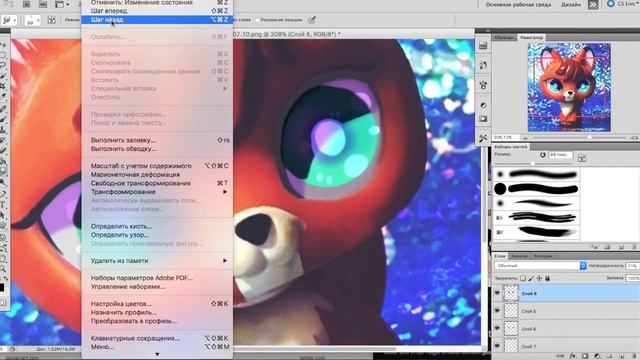Open CS Live menu
This screenshot has height=360, width=640.
tap(623, 4)
